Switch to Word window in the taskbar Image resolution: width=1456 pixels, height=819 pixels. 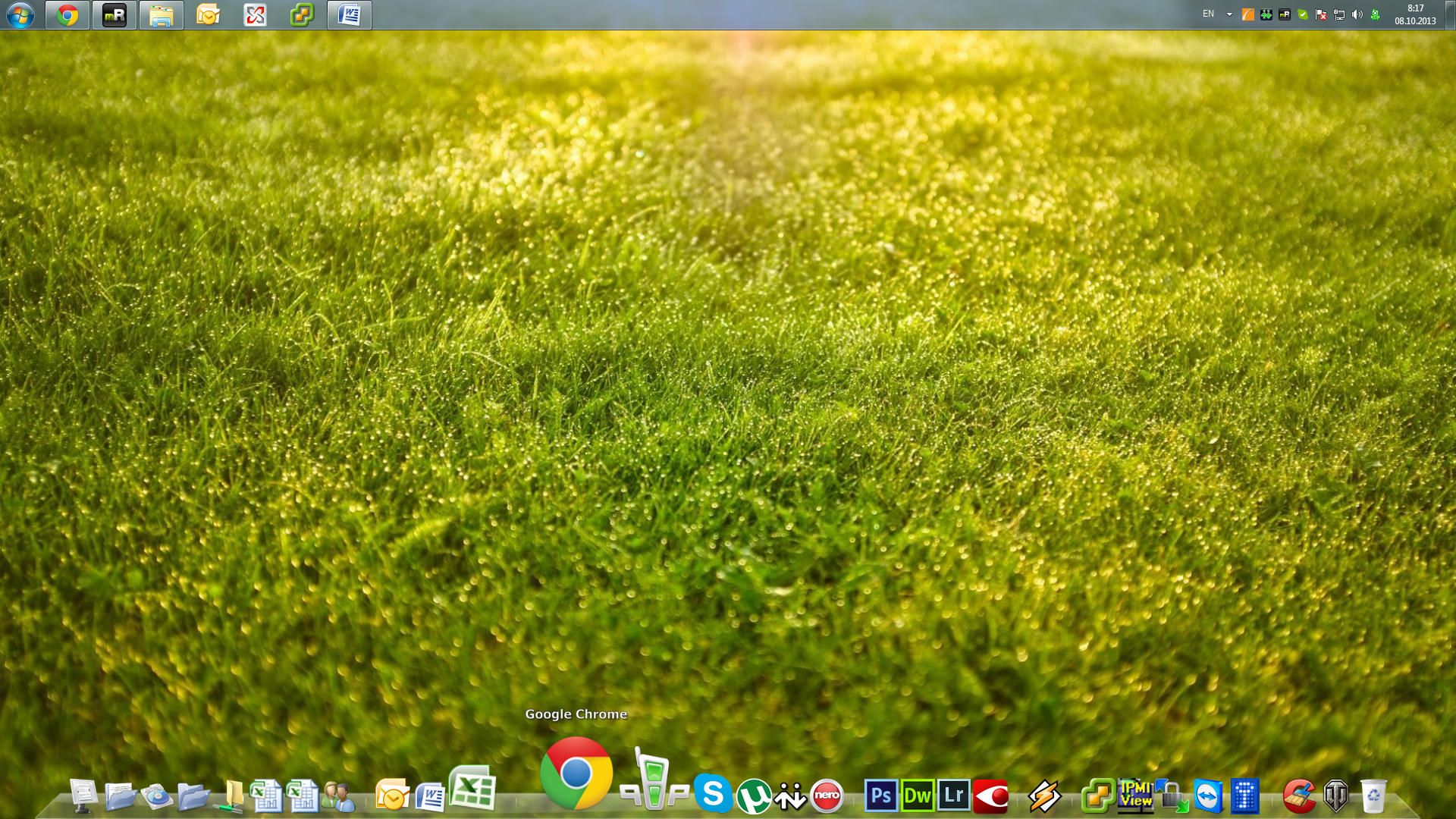coord(350,15)
